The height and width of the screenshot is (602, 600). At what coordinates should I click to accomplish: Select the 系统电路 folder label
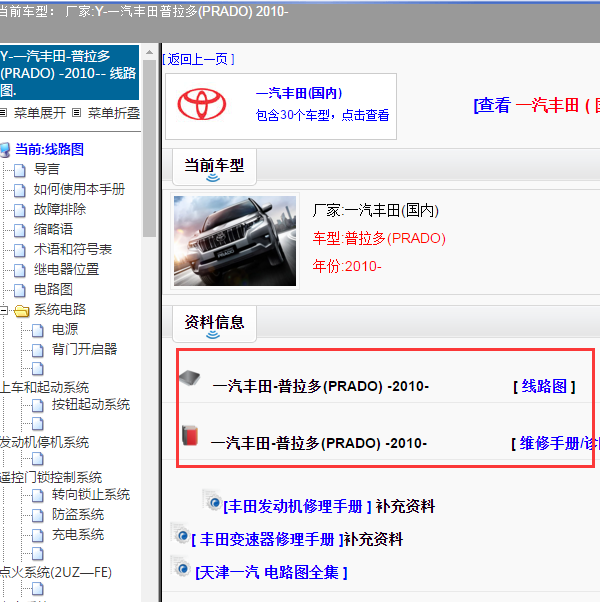(x=60, y=309)
